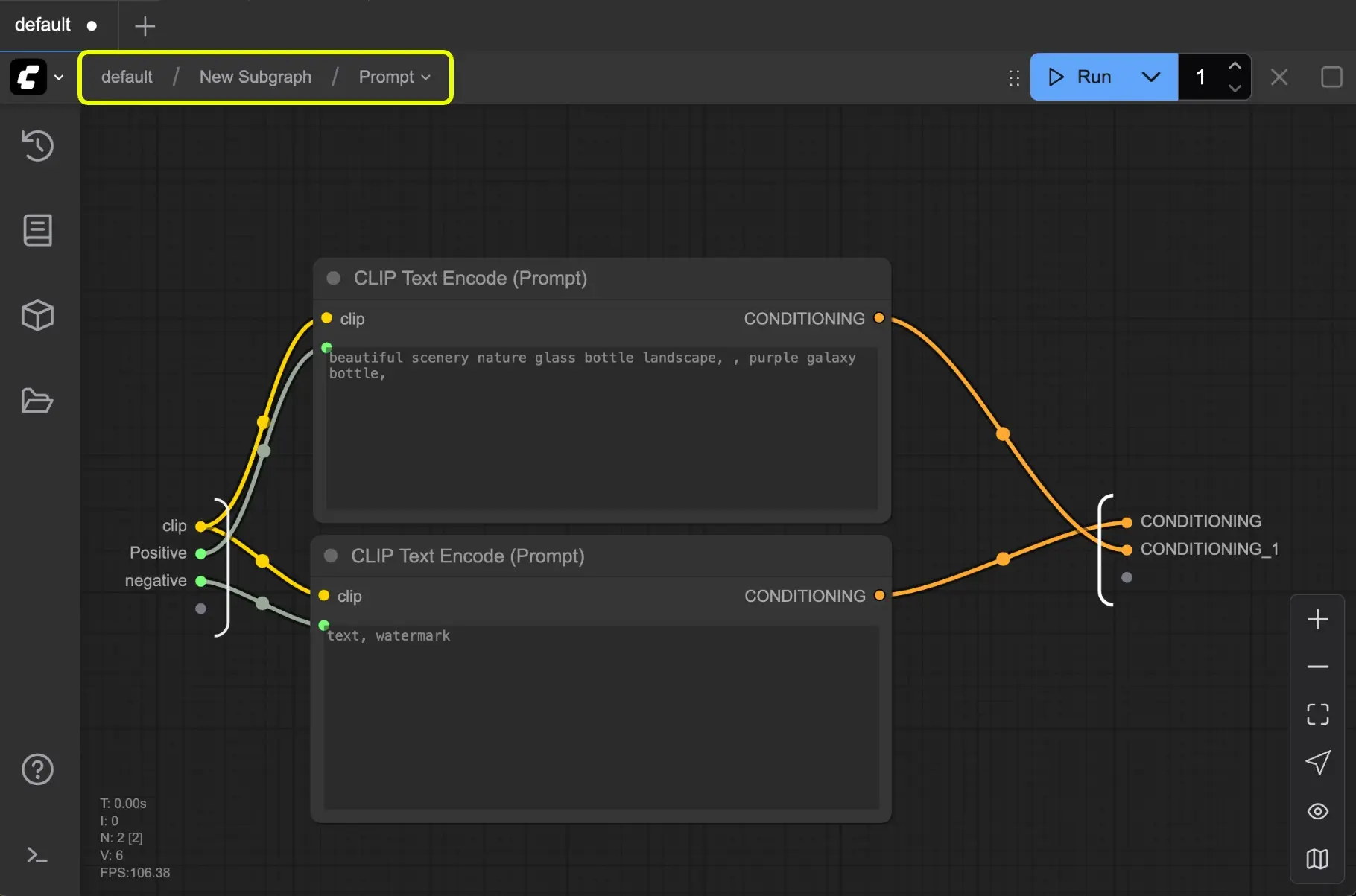Open the help center icon
Screen dimensions: 1356x896
tap(37, 769)
